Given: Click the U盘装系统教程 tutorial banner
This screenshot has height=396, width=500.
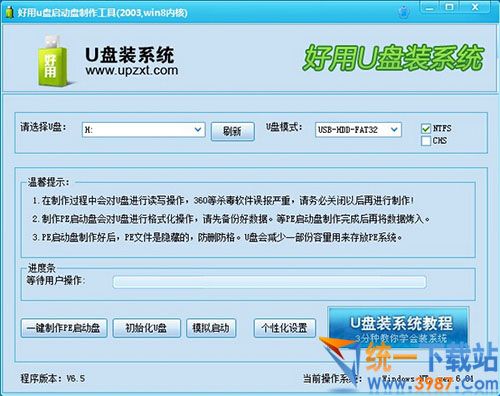Looking at the screenshot, I should (x=399, y=327).
